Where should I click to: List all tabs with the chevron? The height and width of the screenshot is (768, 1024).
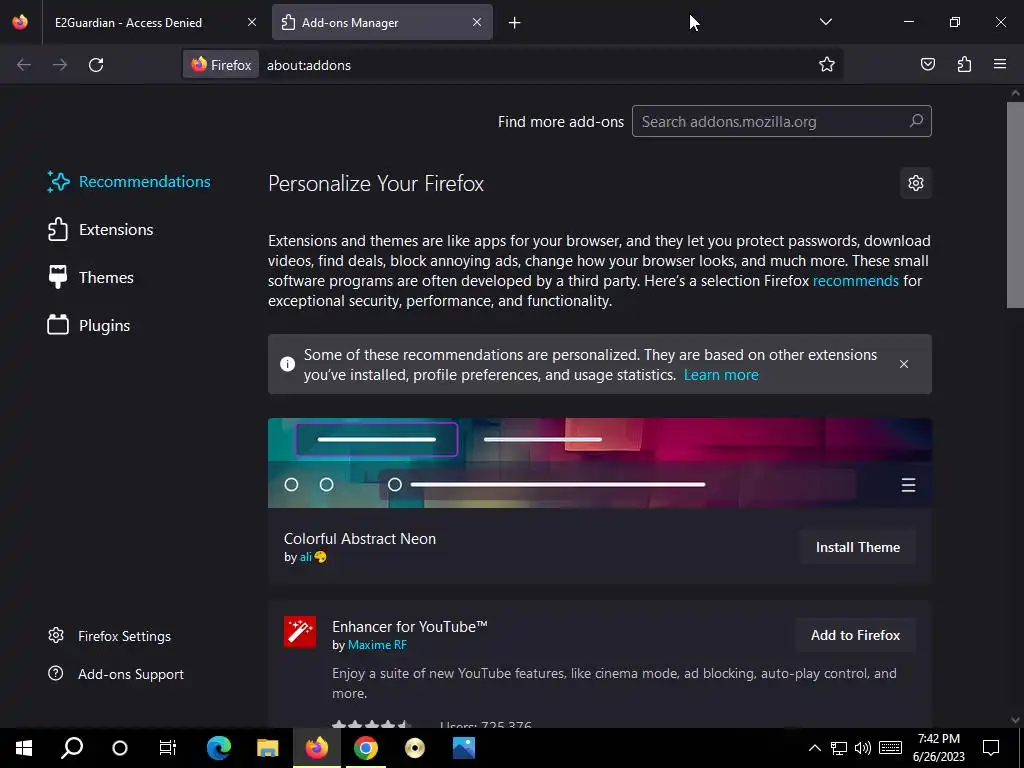click(x=825, y=22)
